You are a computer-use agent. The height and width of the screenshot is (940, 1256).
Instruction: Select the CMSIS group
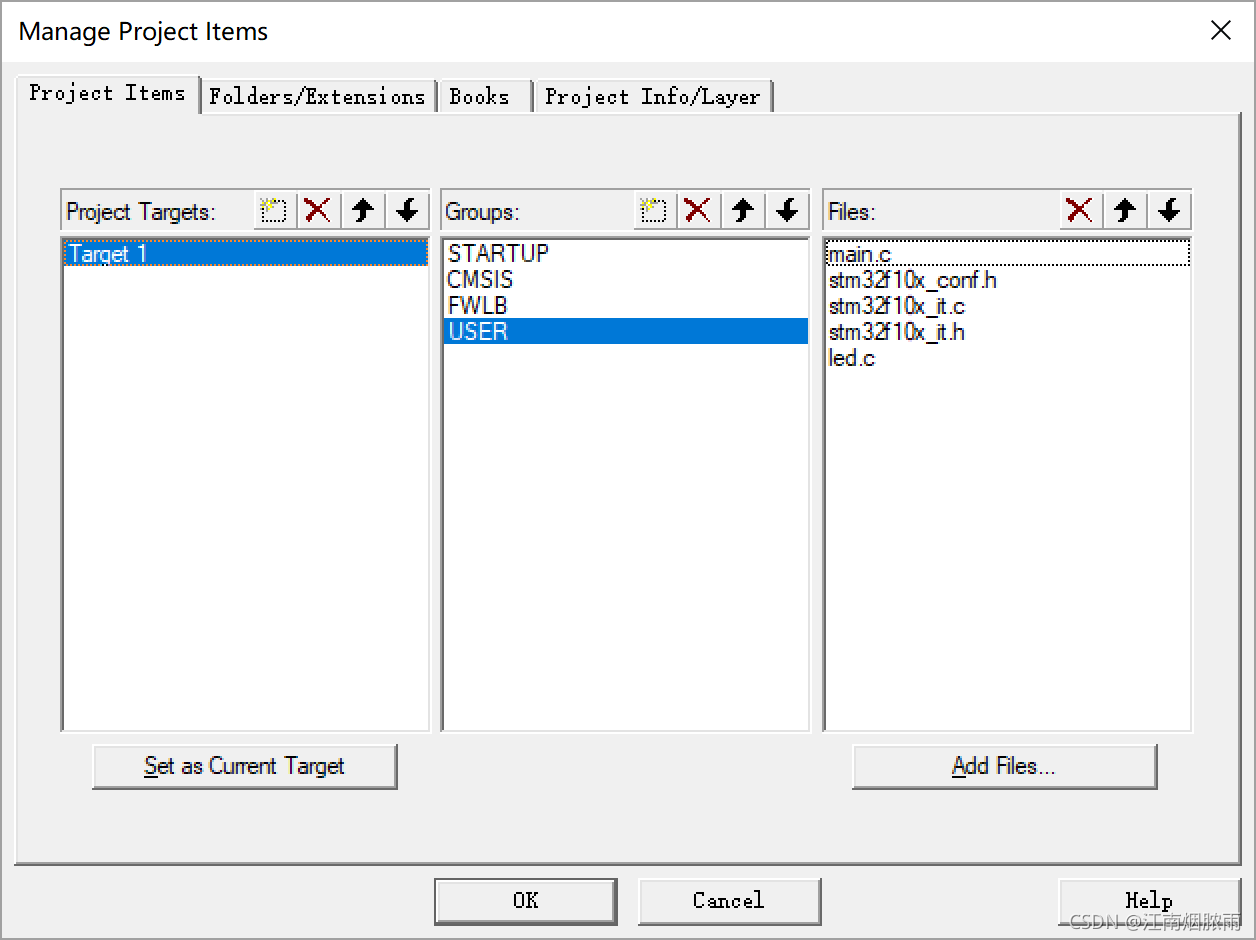[625, 280]
